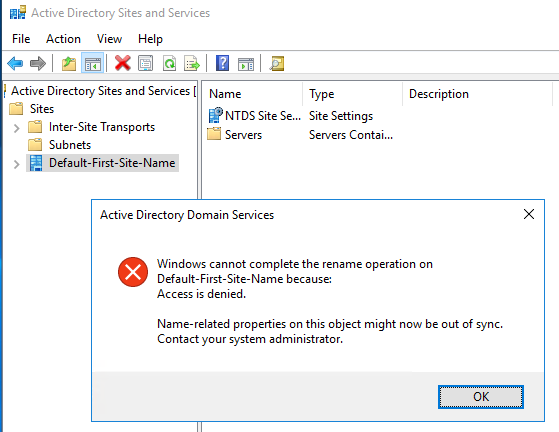The width and height of the screenshot is (559, 432).
Task: Click the Export List icon
Action: 192,63
